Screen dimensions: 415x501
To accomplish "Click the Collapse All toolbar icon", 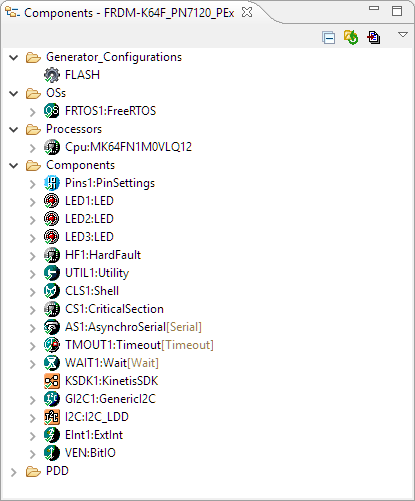I will pyautogui.click(x=329, y=38).
